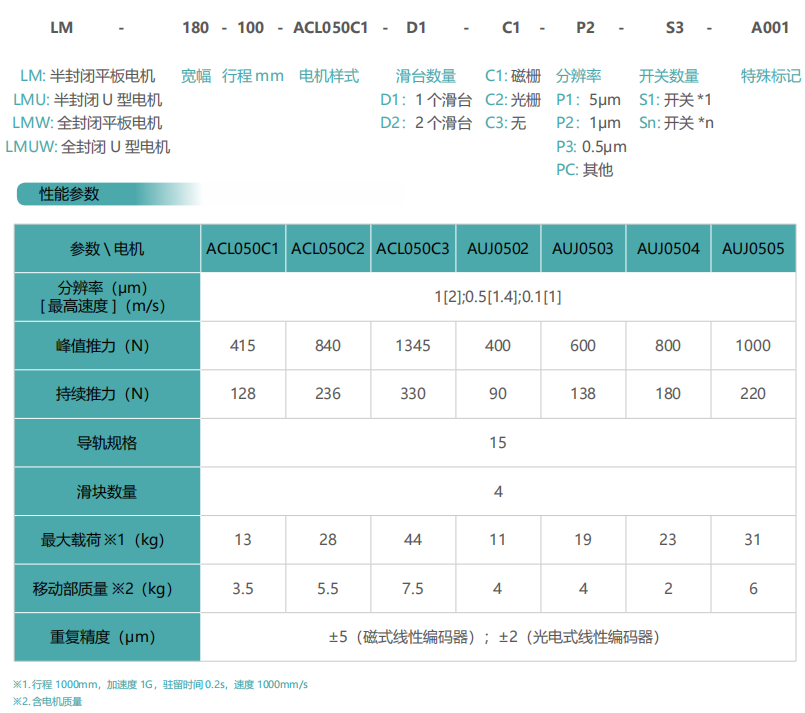Click the LMUW 全封闭 U 型电机 description
The image size is (805, 713).
[x=87, y=147]
